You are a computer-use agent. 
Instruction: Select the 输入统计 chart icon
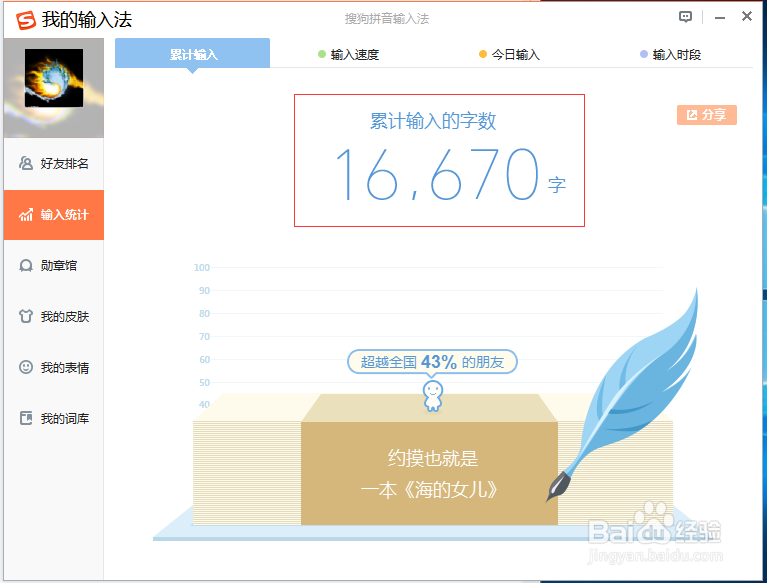25,214
